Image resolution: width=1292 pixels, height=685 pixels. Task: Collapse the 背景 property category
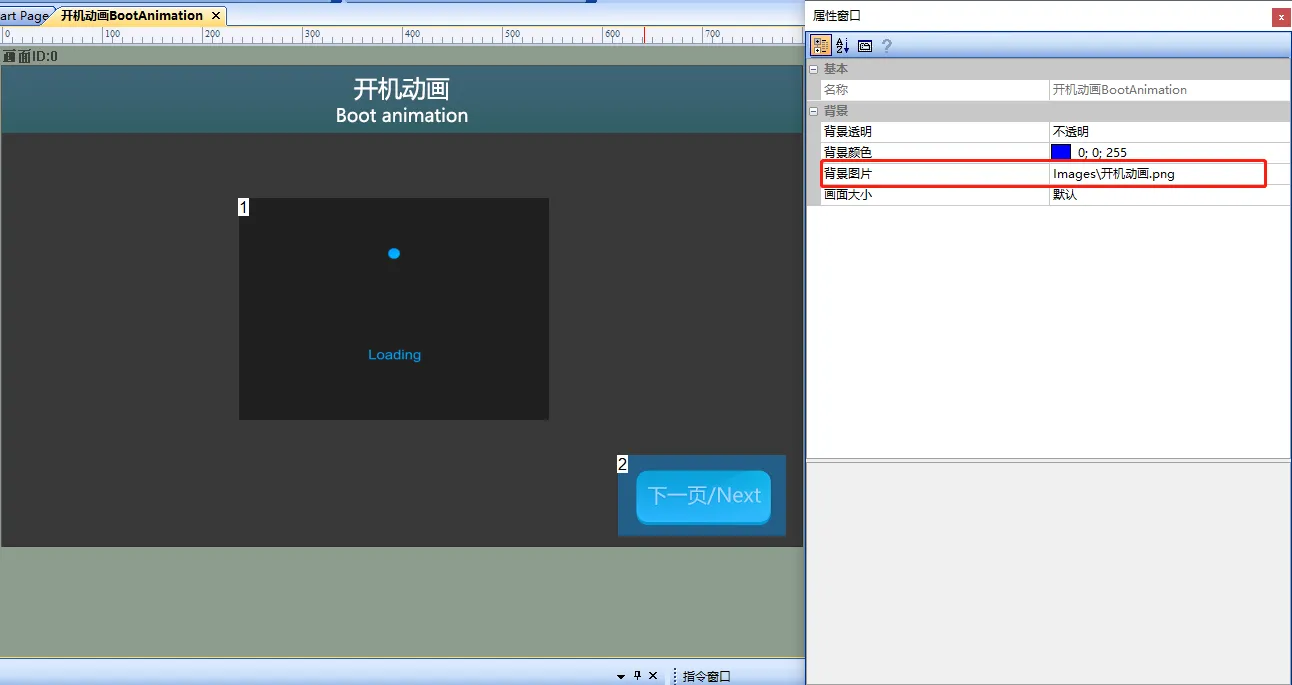(813, 111)
